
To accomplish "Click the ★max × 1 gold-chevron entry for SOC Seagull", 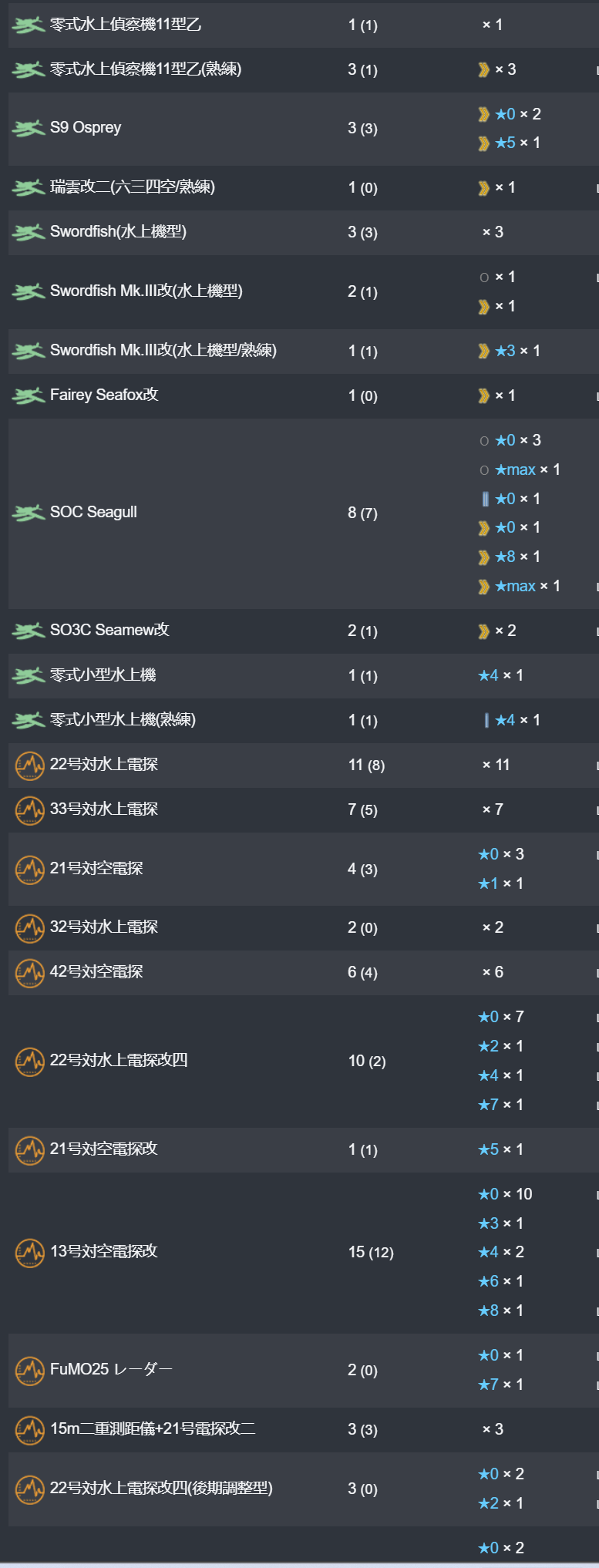I will 519,586.
